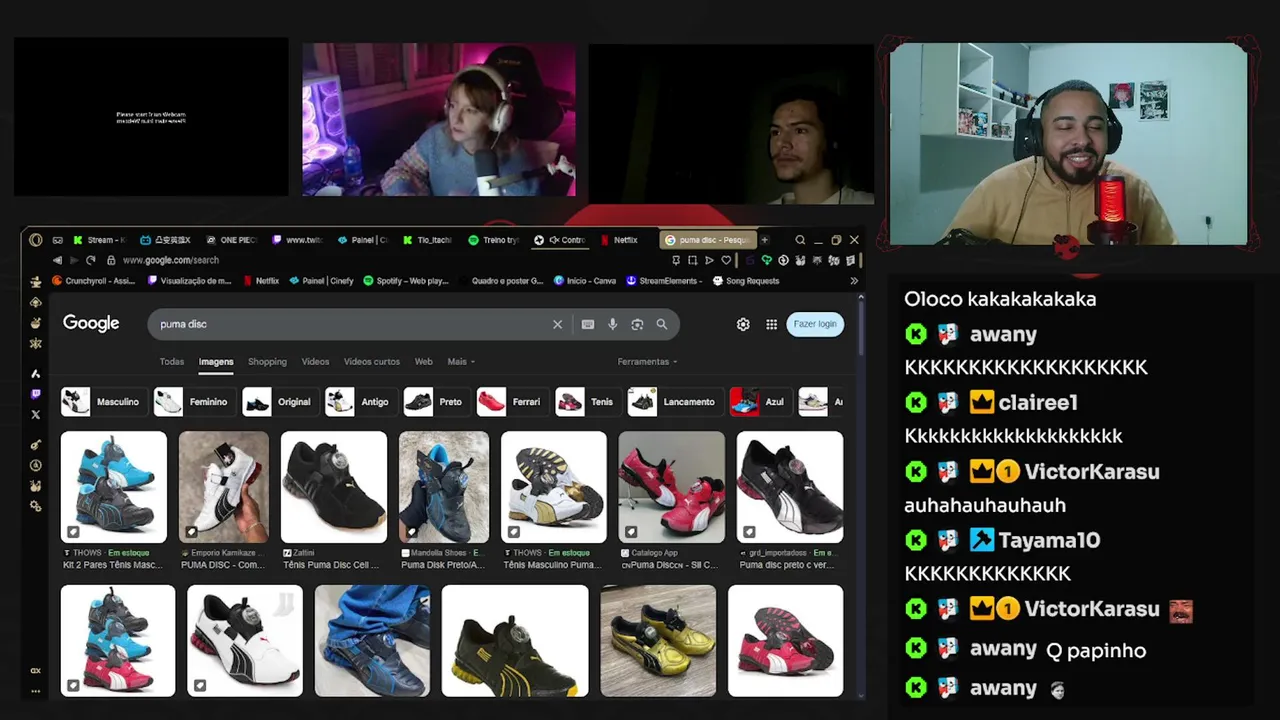
Task: Open Google Lens image search
Action: tap(637, 324)
